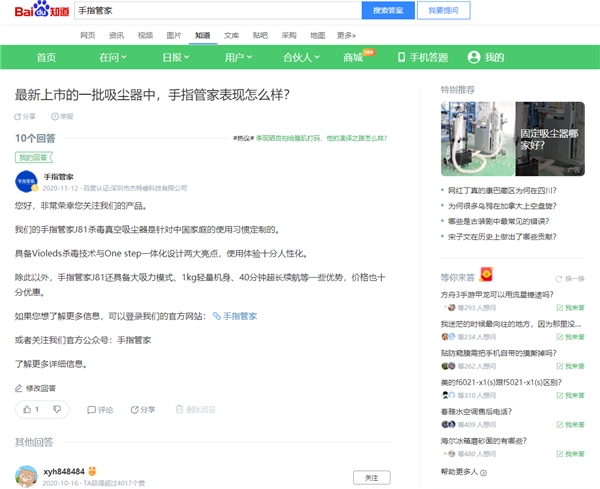The height and width of the screenshot is (489, 600).
Task: Open the 采购 search tab
Action: coord(289,35)
